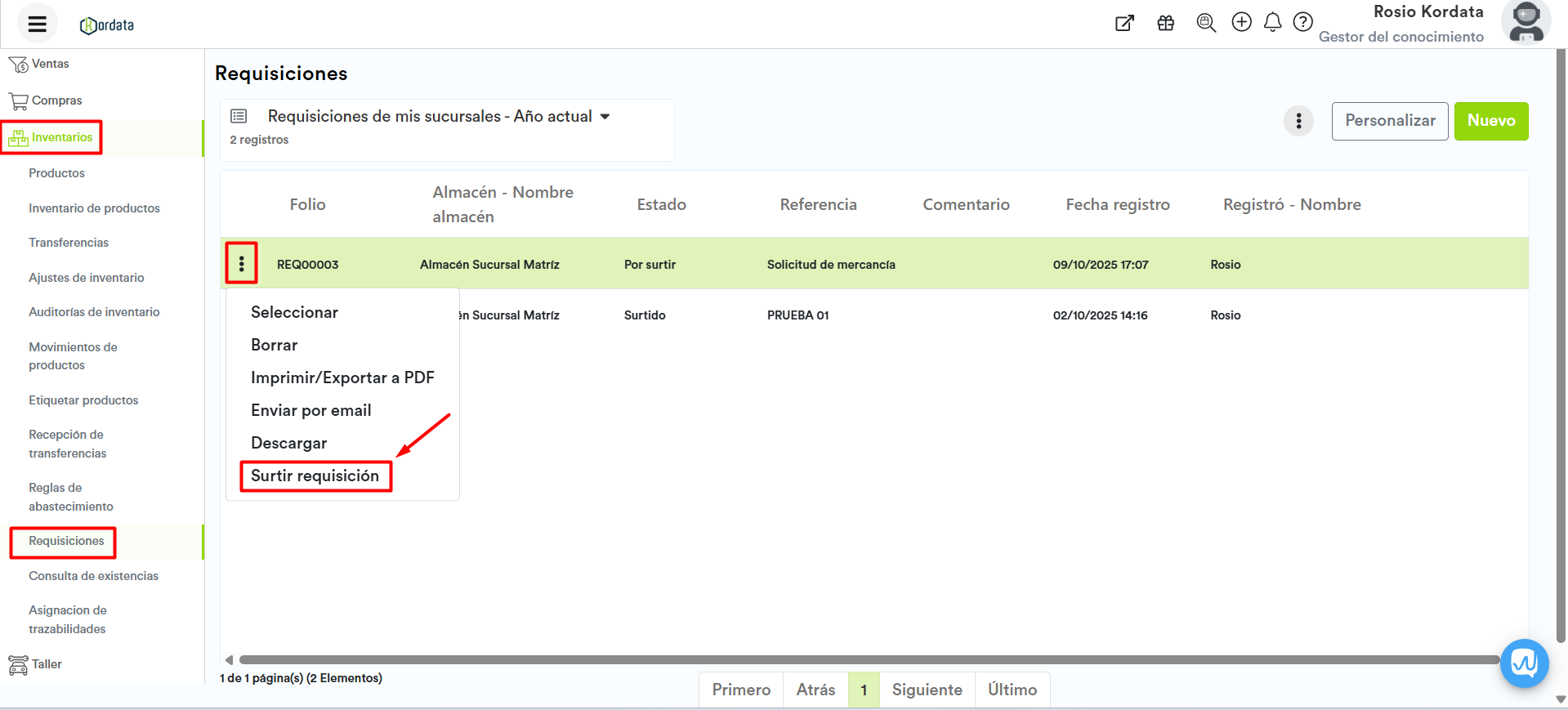Screen dimensions: 1568x710
Task: Click the green Nuevo button
Action: 1490,121
